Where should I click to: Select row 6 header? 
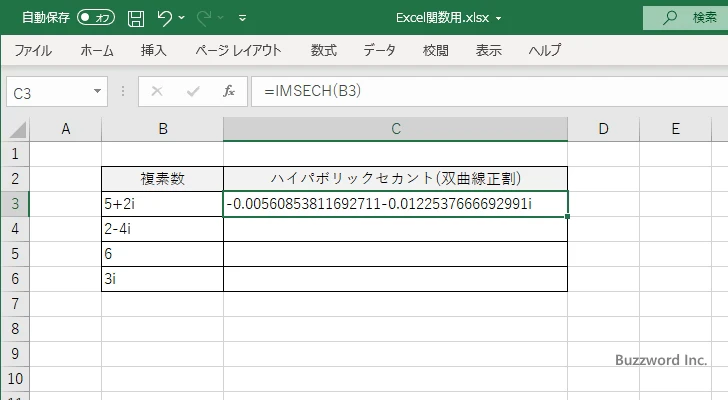(15, 279)
